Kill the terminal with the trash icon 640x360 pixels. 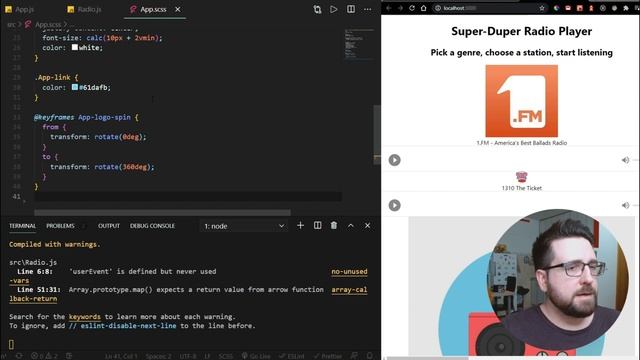pyautogui.click(x=334, y=225)
